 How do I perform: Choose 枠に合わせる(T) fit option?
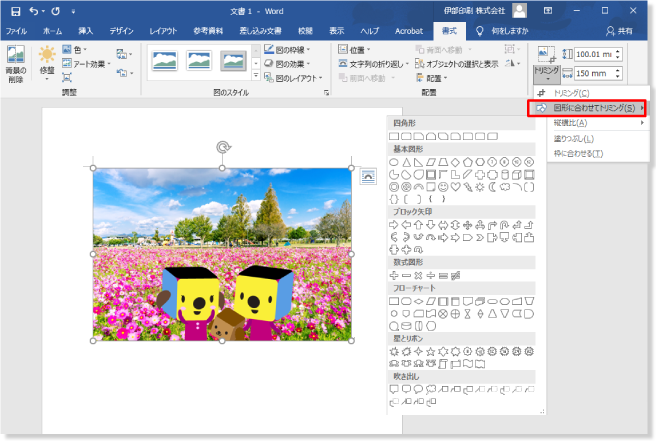[599, 154]
